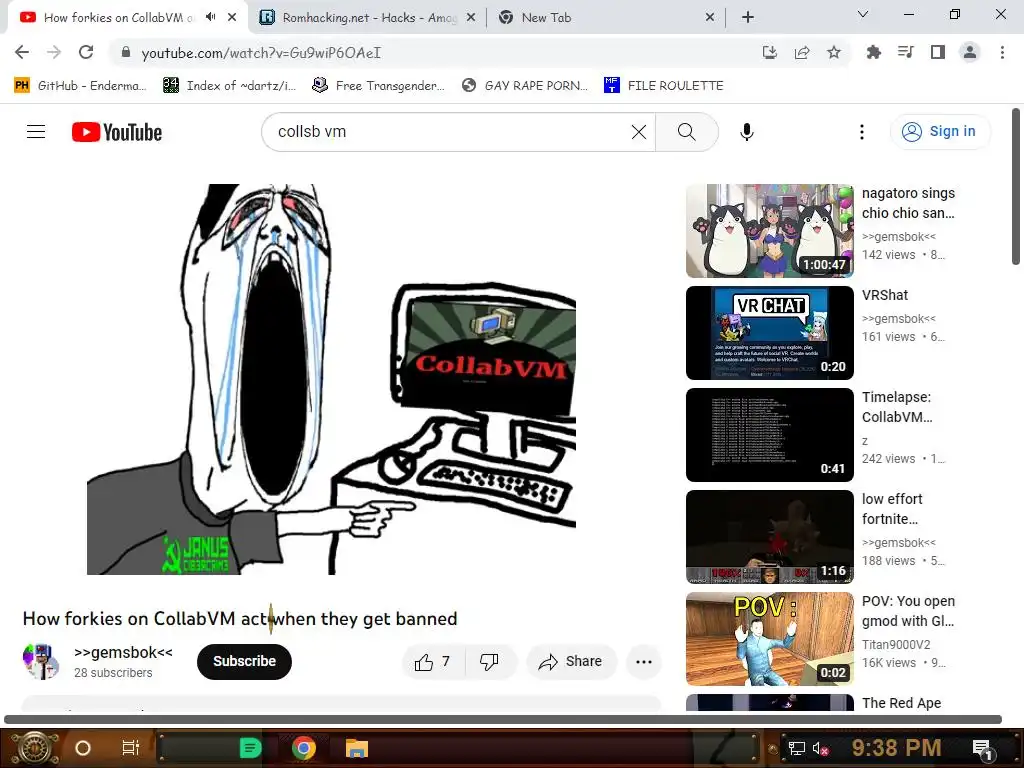
Task: Click the Timelapse: CollabVM... video title
Action: pyautogui.click(x=897, y=407)
